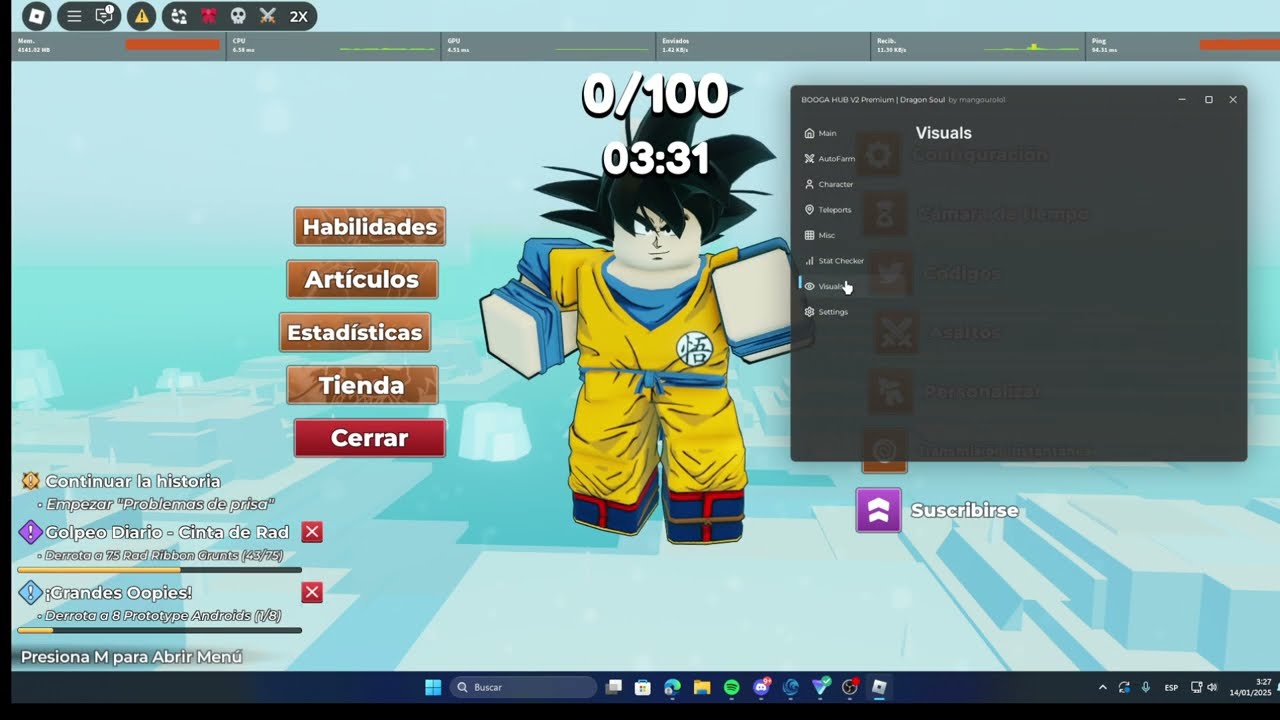Open File Explorer from the taskbar
This screenshot has height=720, width=1280.
pos(702,687)
